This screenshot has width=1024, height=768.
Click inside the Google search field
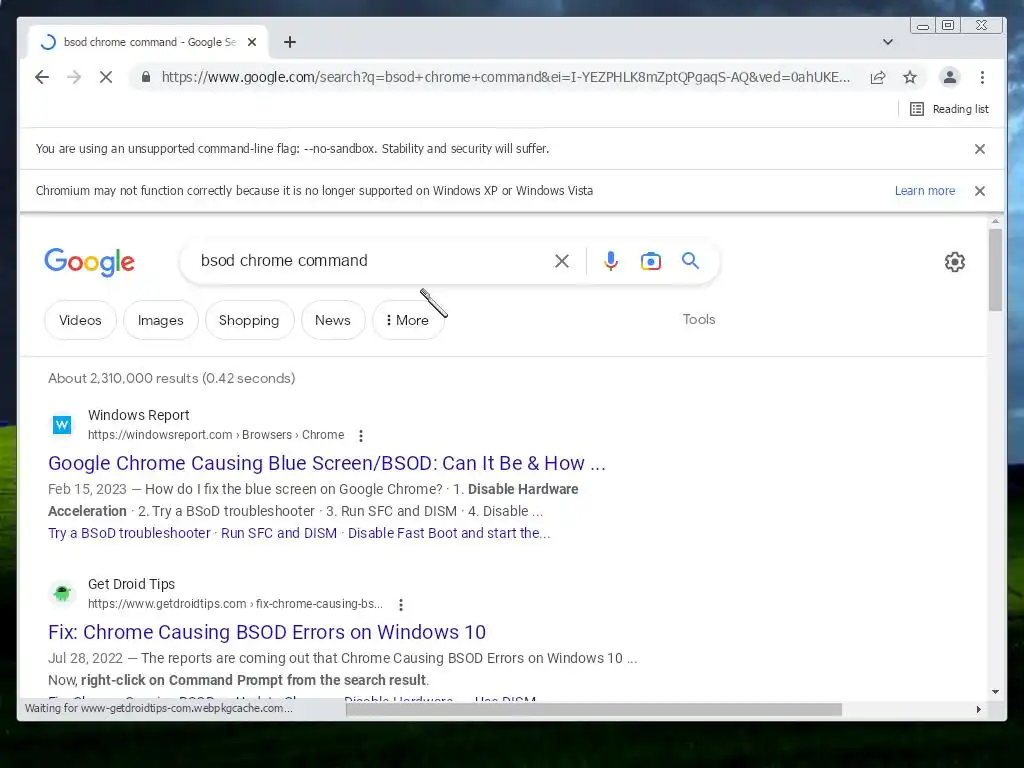tap(372, 261)
